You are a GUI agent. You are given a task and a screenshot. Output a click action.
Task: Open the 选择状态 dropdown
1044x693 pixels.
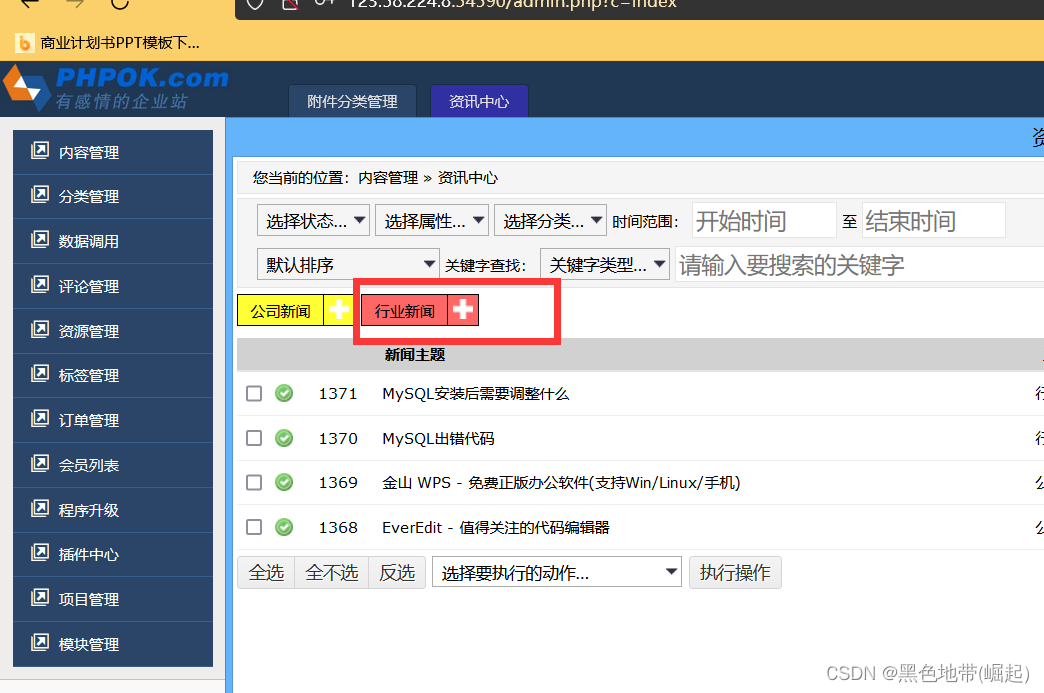pyautogui.click(x=313, y=219)
